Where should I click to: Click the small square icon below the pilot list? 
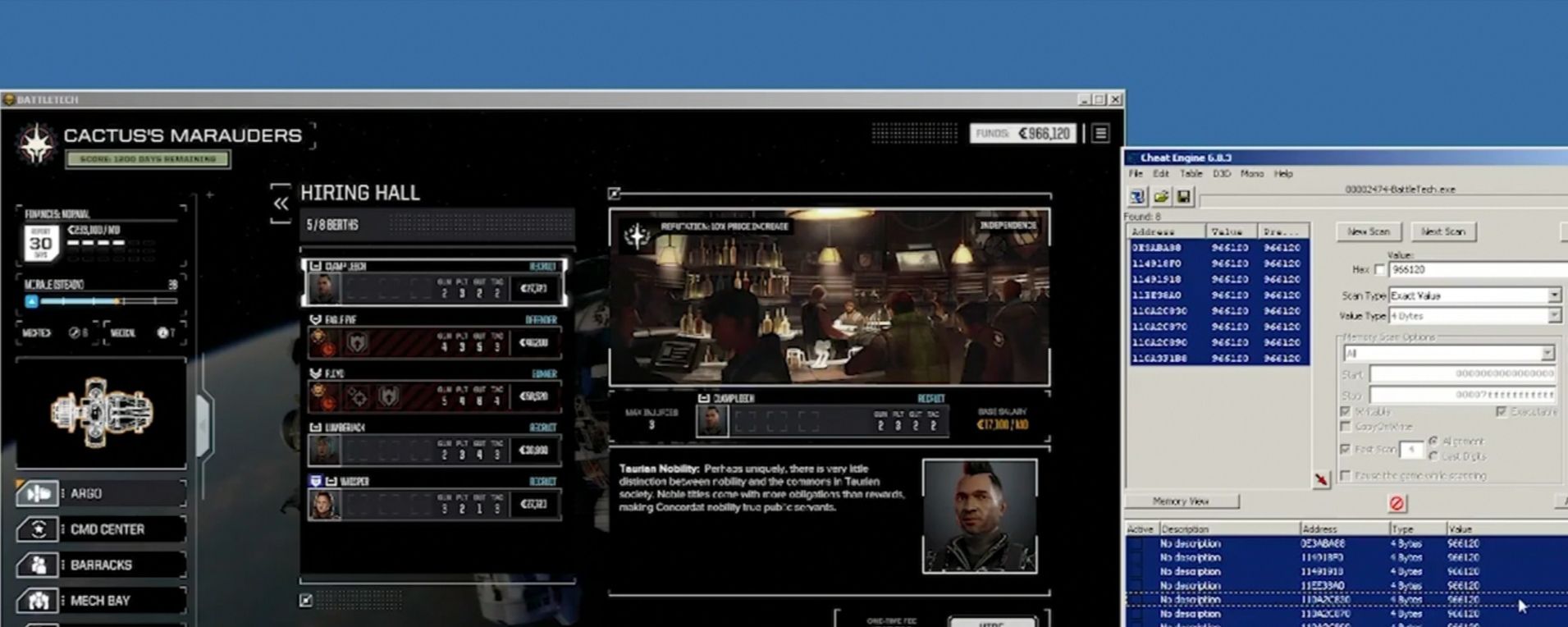[x=306, y=601]
